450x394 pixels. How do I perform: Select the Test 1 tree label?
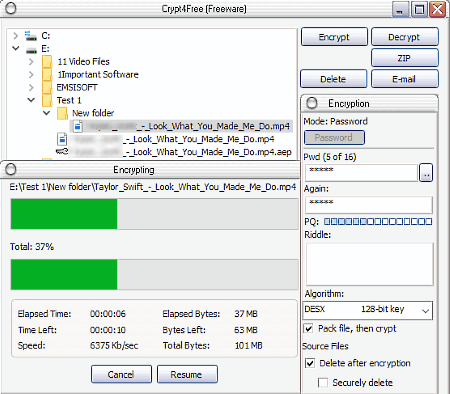[69, 100]
